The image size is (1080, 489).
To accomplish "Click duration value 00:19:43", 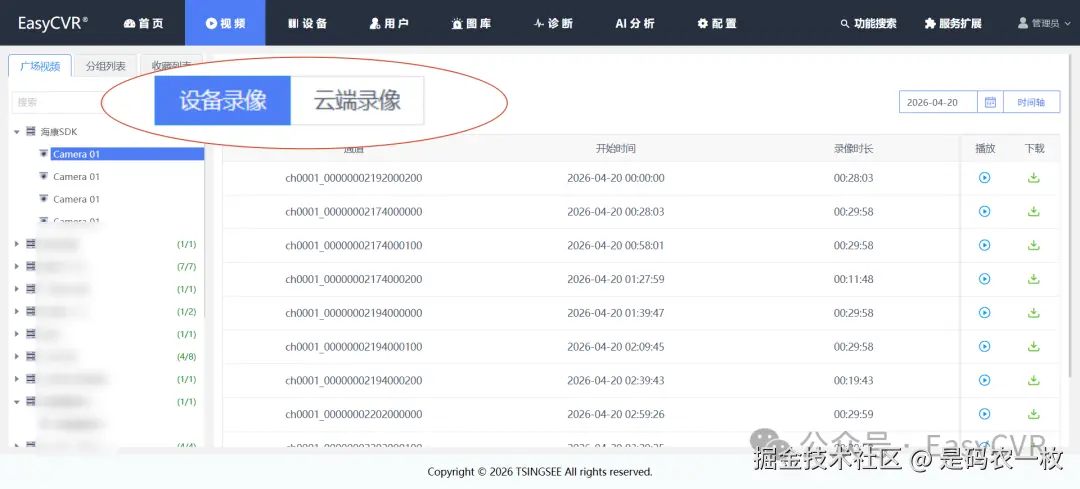I will (x=853, y=380).
